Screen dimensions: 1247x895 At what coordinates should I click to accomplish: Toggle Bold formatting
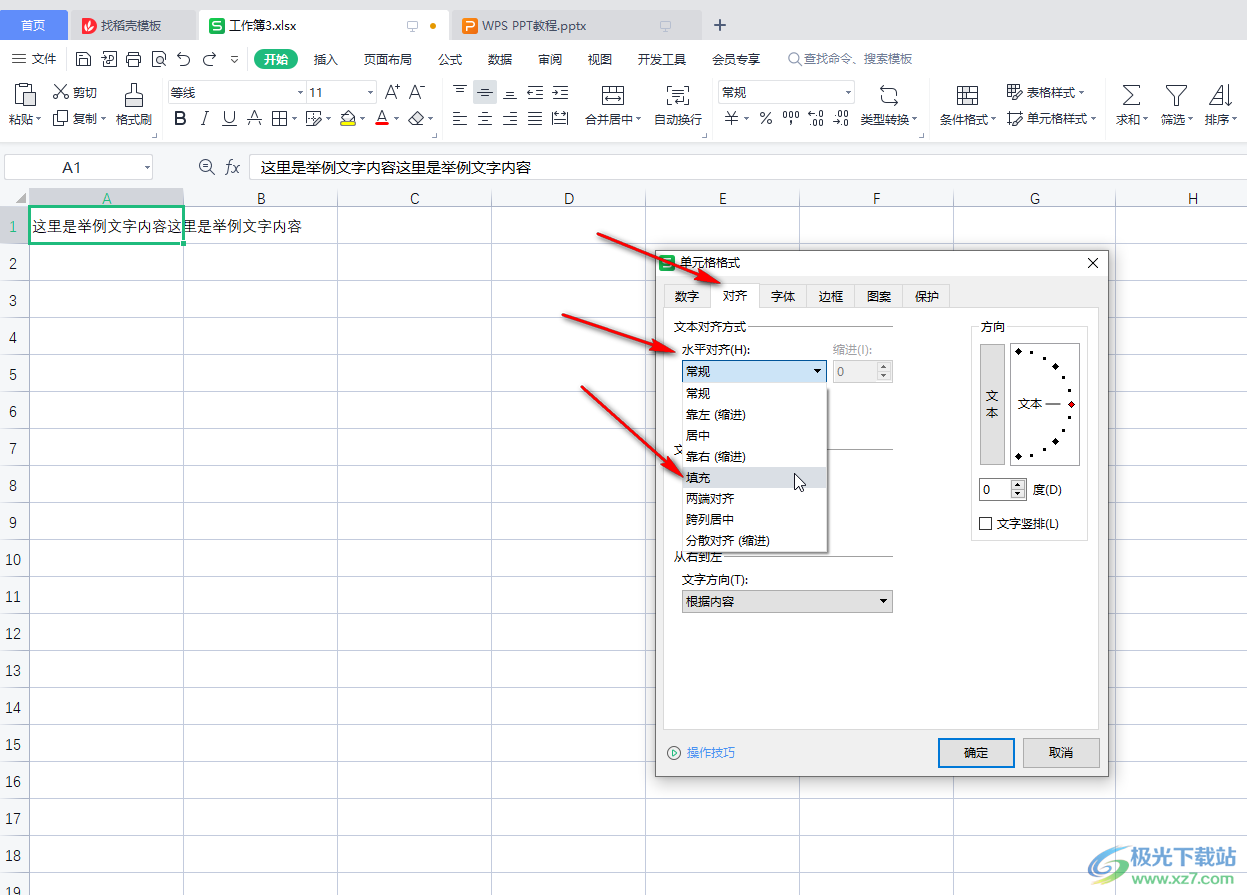click(180, 119)
